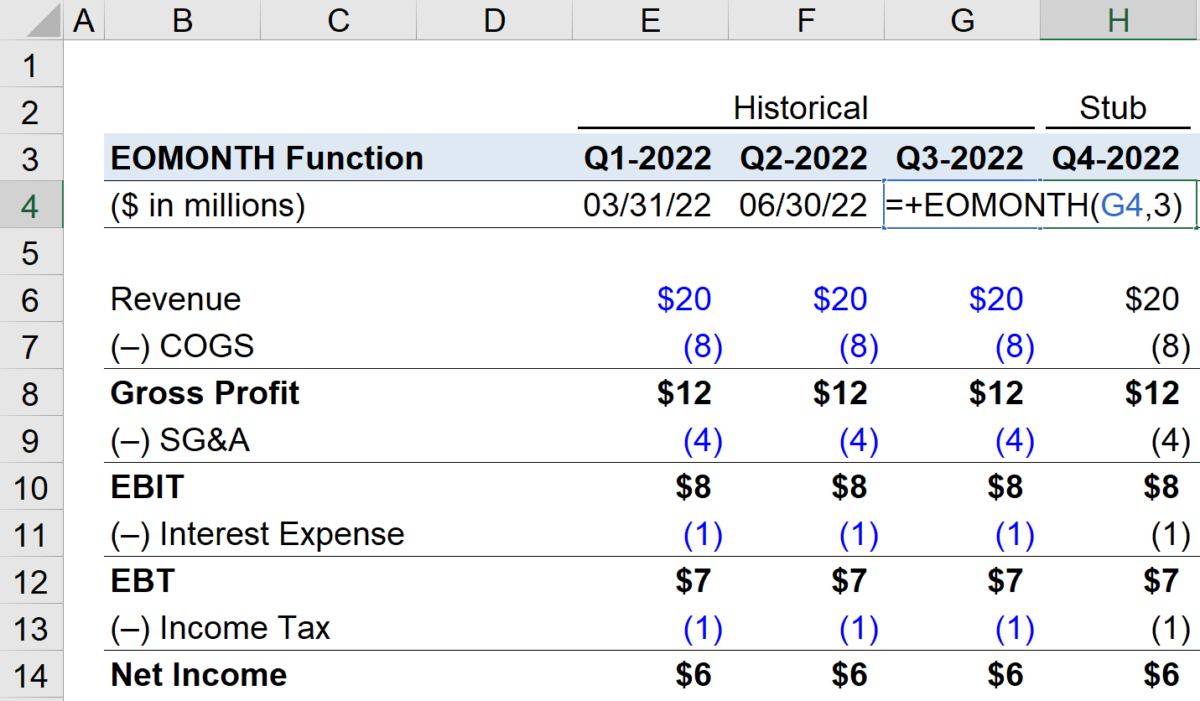The height and width of the screenshot is (701, 1200).
Task: Click row 4 header
Action: (31, 205)
